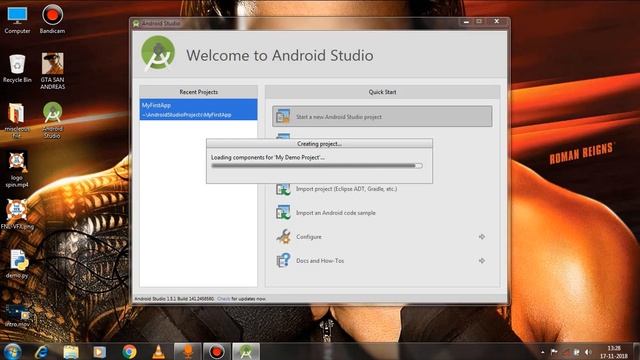The image size is (640, 360).
Task: Click the Docs and How-Tos question icon
Action: (283, 260)
